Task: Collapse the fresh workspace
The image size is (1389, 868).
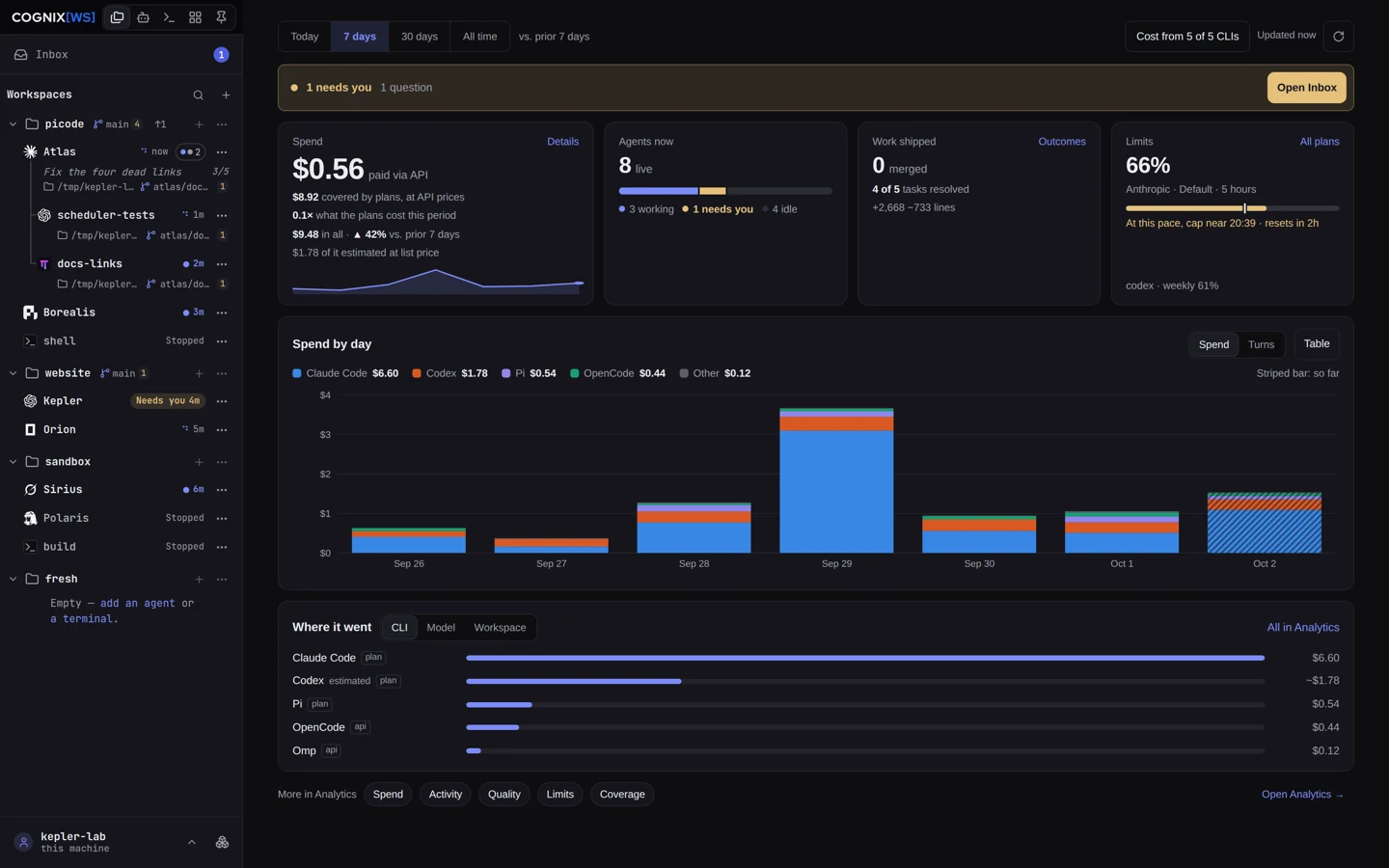Action: (x=13, y=579)
